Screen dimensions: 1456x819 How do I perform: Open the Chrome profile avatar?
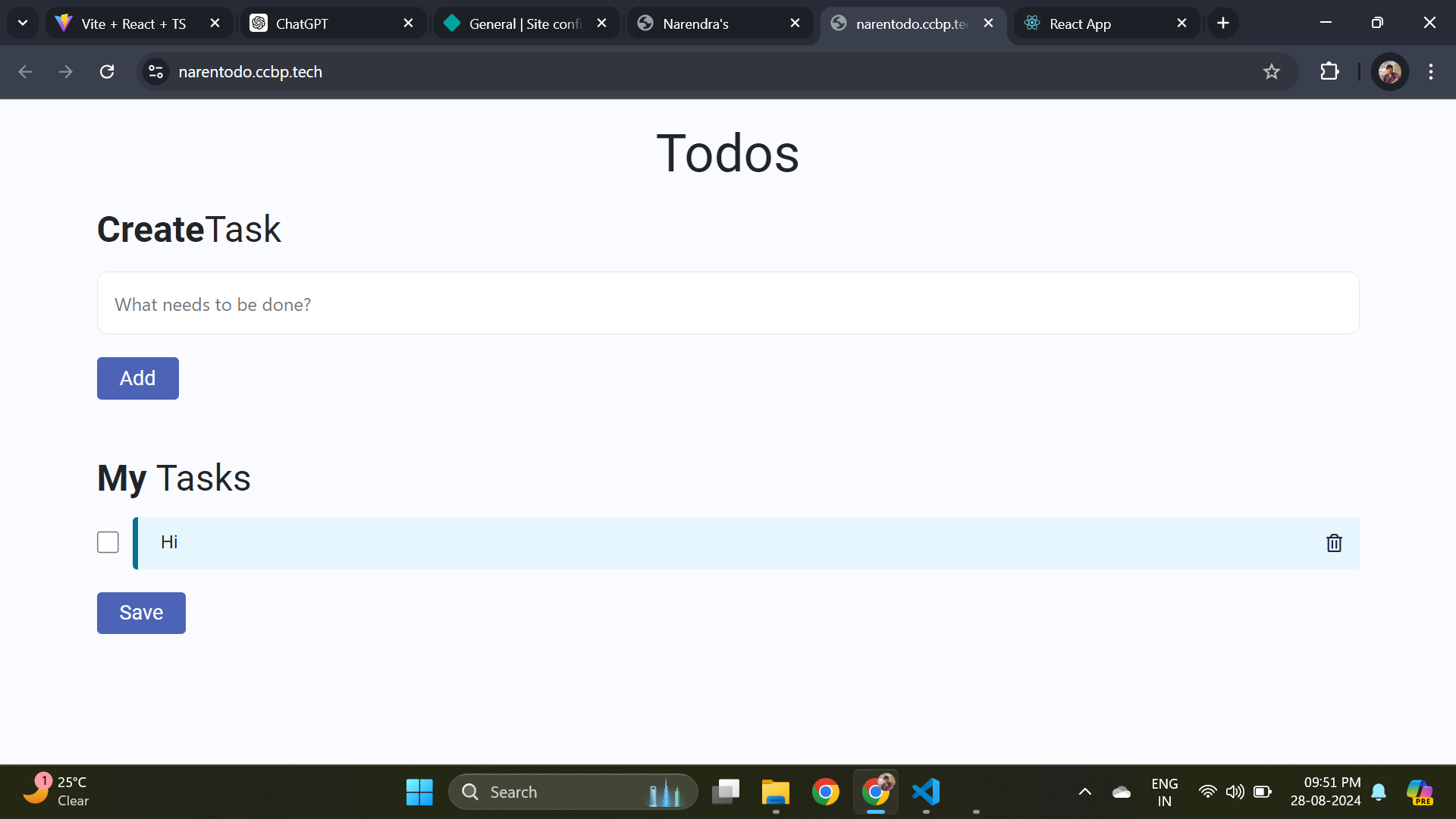point(1389,72)
